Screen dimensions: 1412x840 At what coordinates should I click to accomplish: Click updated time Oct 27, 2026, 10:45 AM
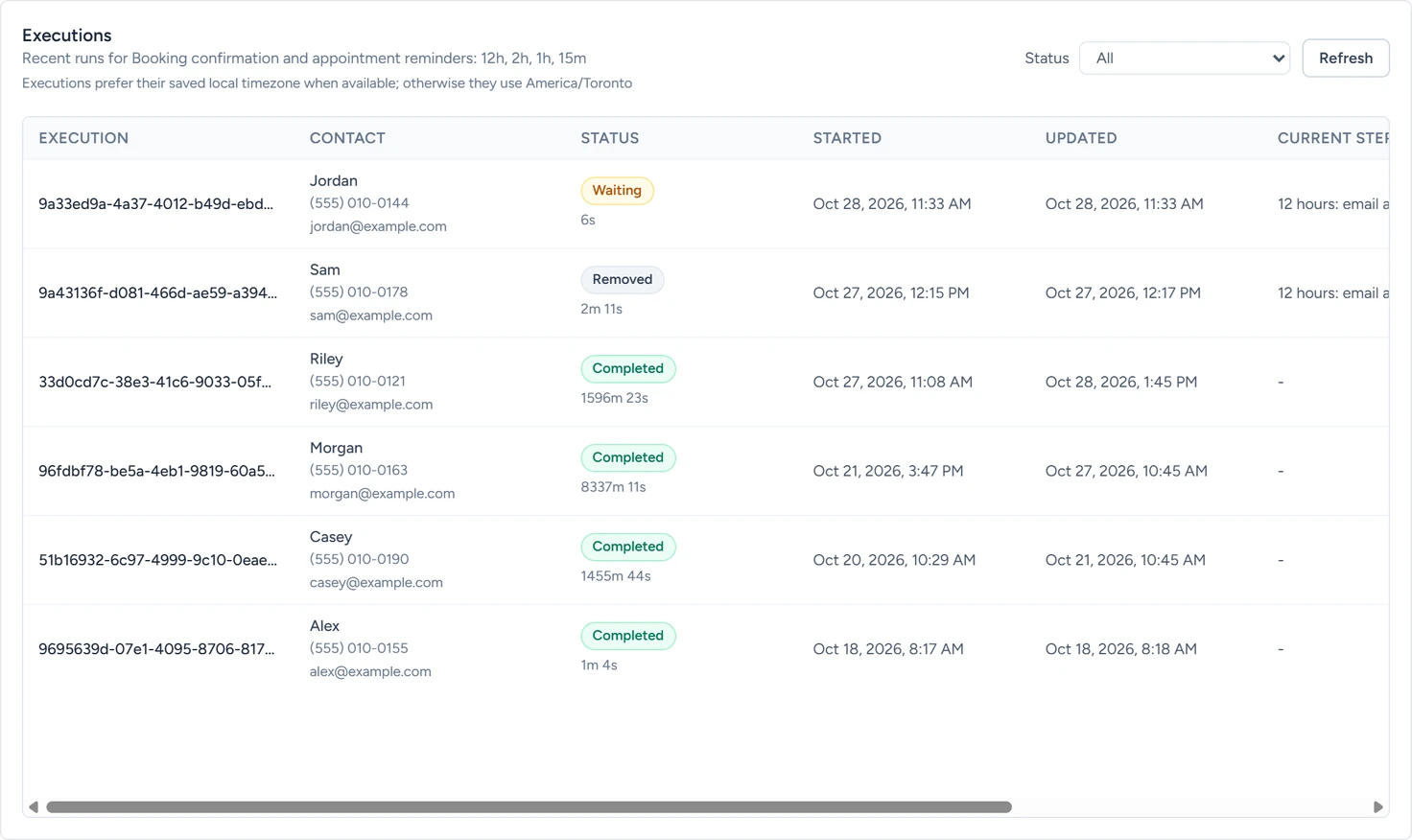tap(1126, 472)
